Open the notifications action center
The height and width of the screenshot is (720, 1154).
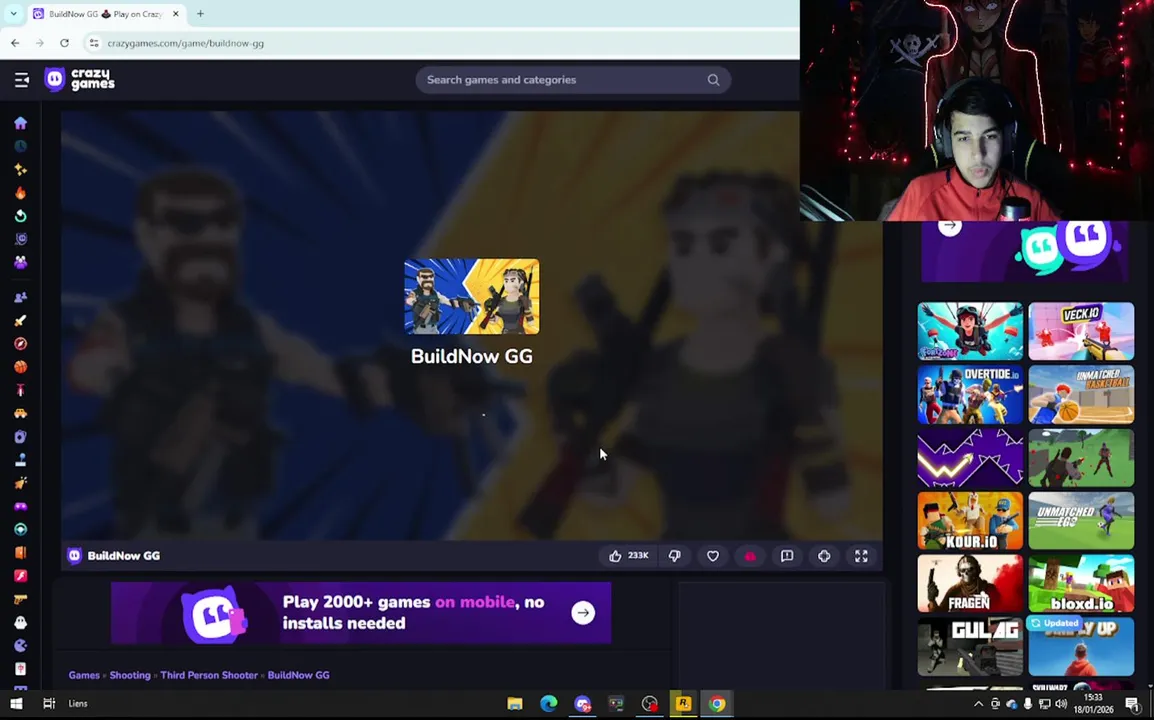coord(1133,704)
